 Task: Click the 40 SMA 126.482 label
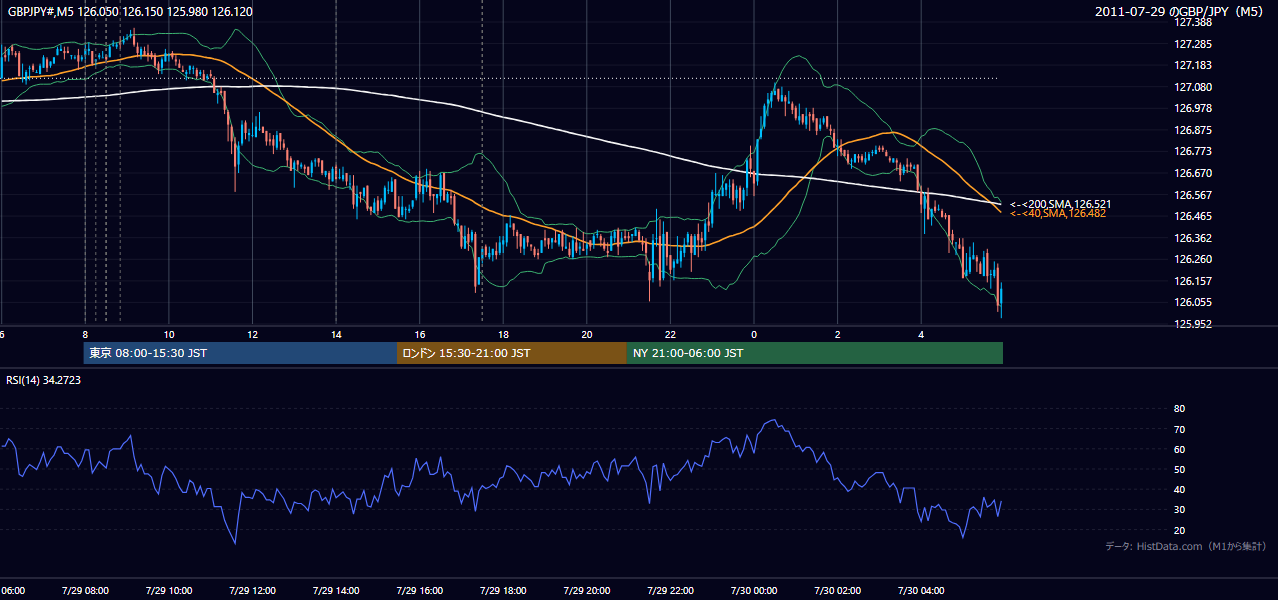tap(1057, 214)
